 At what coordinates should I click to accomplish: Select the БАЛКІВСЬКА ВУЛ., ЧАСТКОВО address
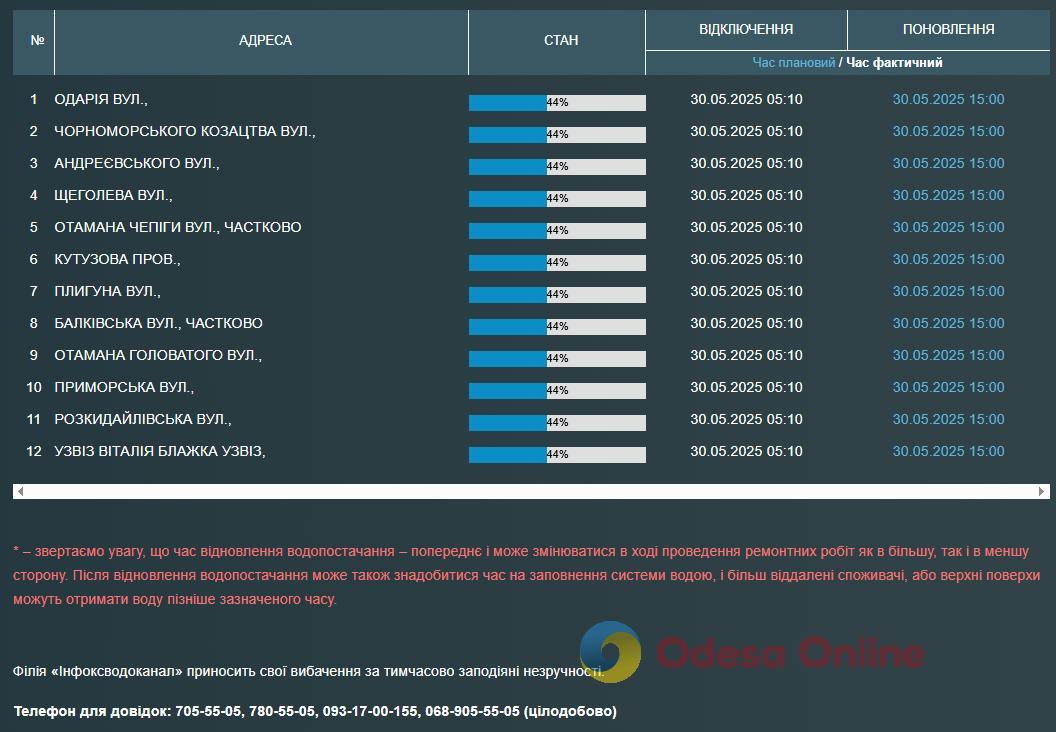158,323
